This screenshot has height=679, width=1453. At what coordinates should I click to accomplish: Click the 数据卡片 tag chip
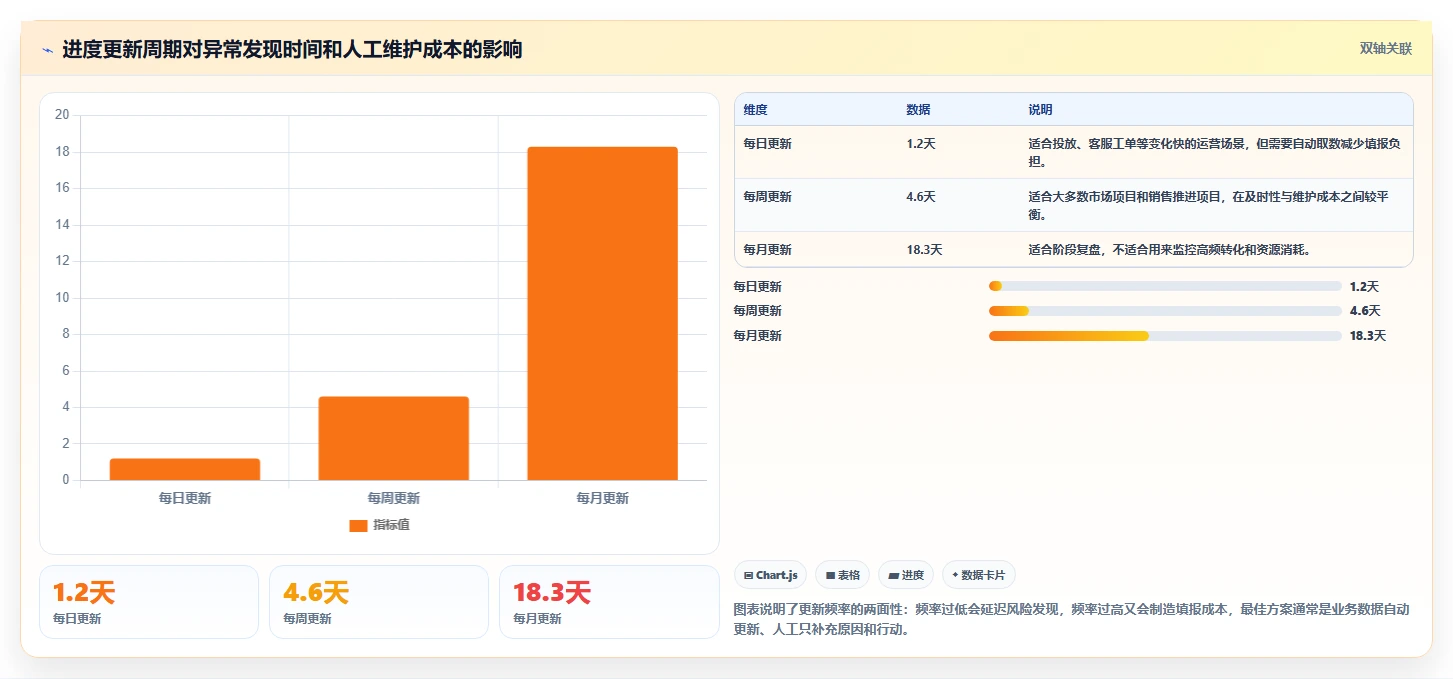pos(979,575)
